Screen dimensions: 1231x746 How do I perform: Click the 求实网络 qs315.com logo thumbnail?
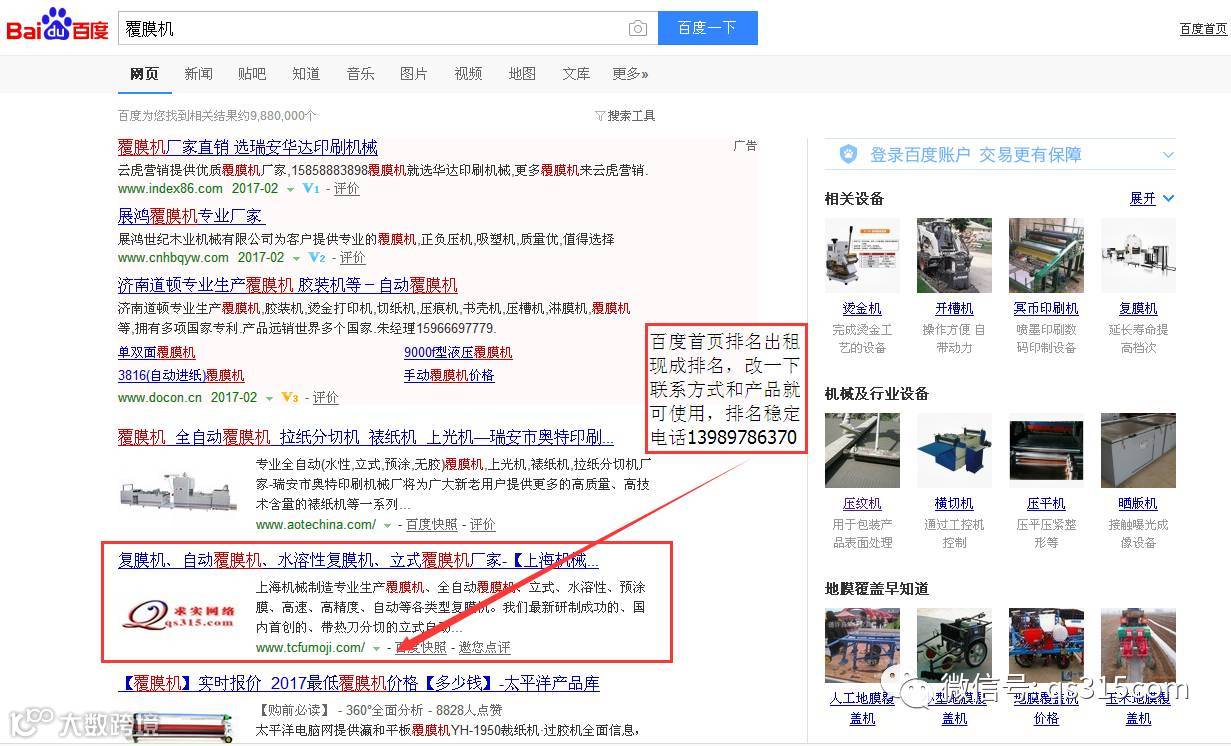(179, 617)
